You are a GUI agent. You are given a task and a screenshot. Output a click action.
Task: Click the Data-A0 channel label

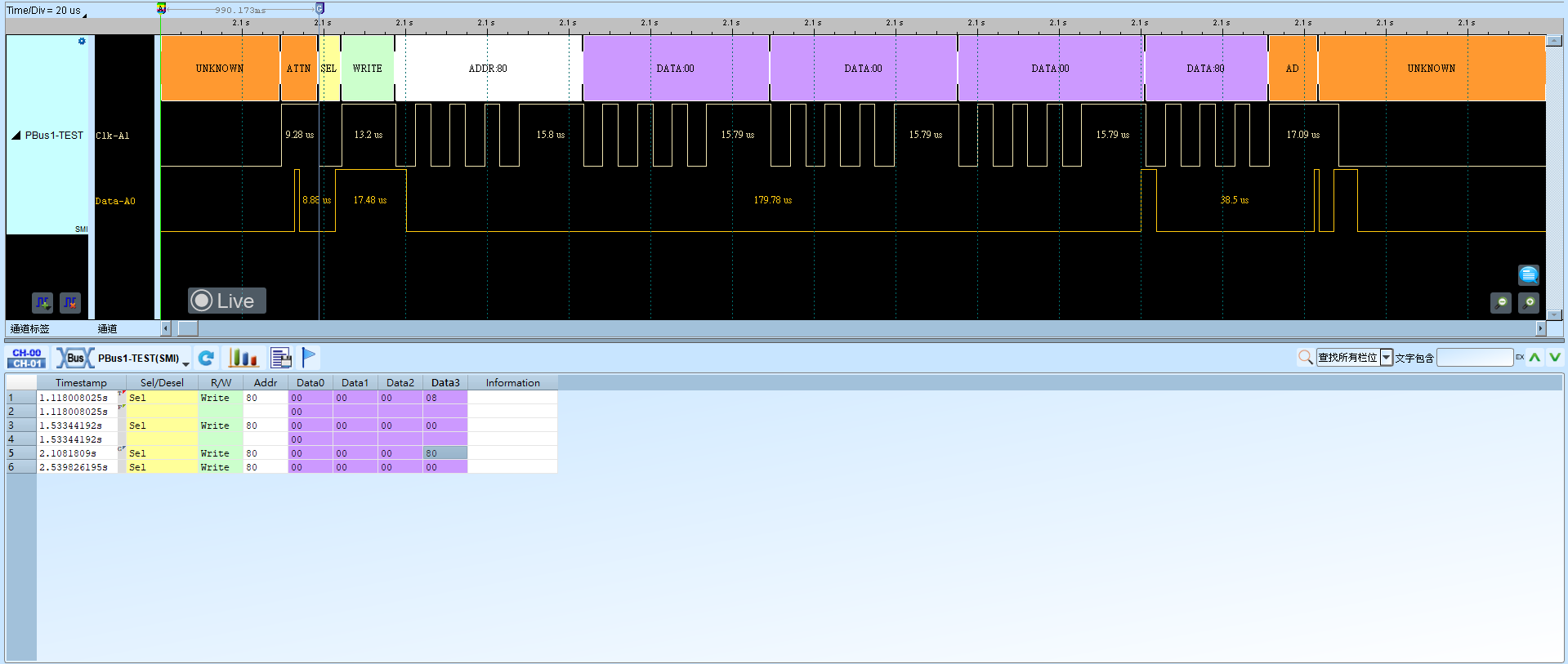115,201
